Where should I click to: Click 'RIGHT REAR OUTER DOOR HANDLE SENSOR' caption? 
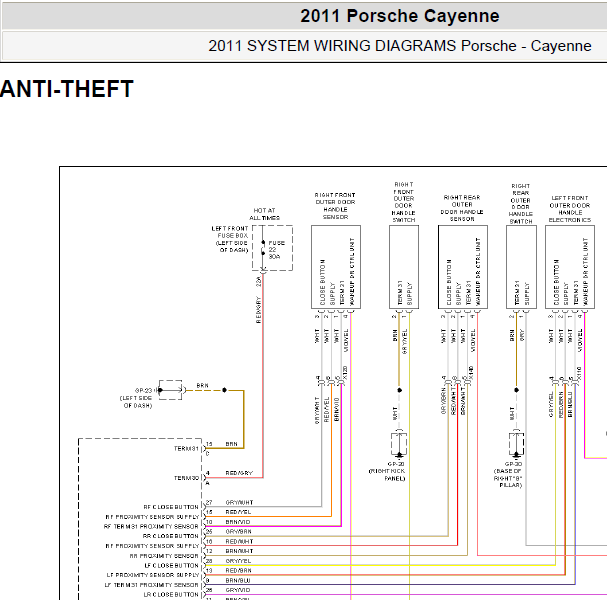tap(462, 208)
